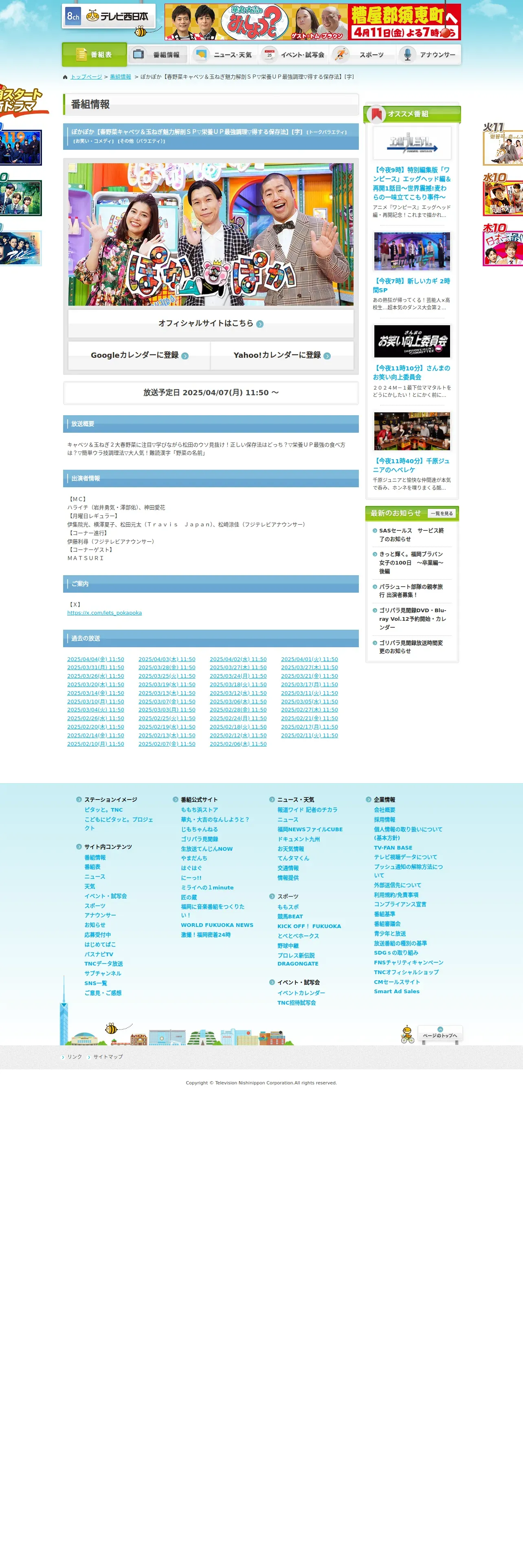Go to トップページ breadcrumb link
The image size is (523, 1568).
(x=86, y=77)
